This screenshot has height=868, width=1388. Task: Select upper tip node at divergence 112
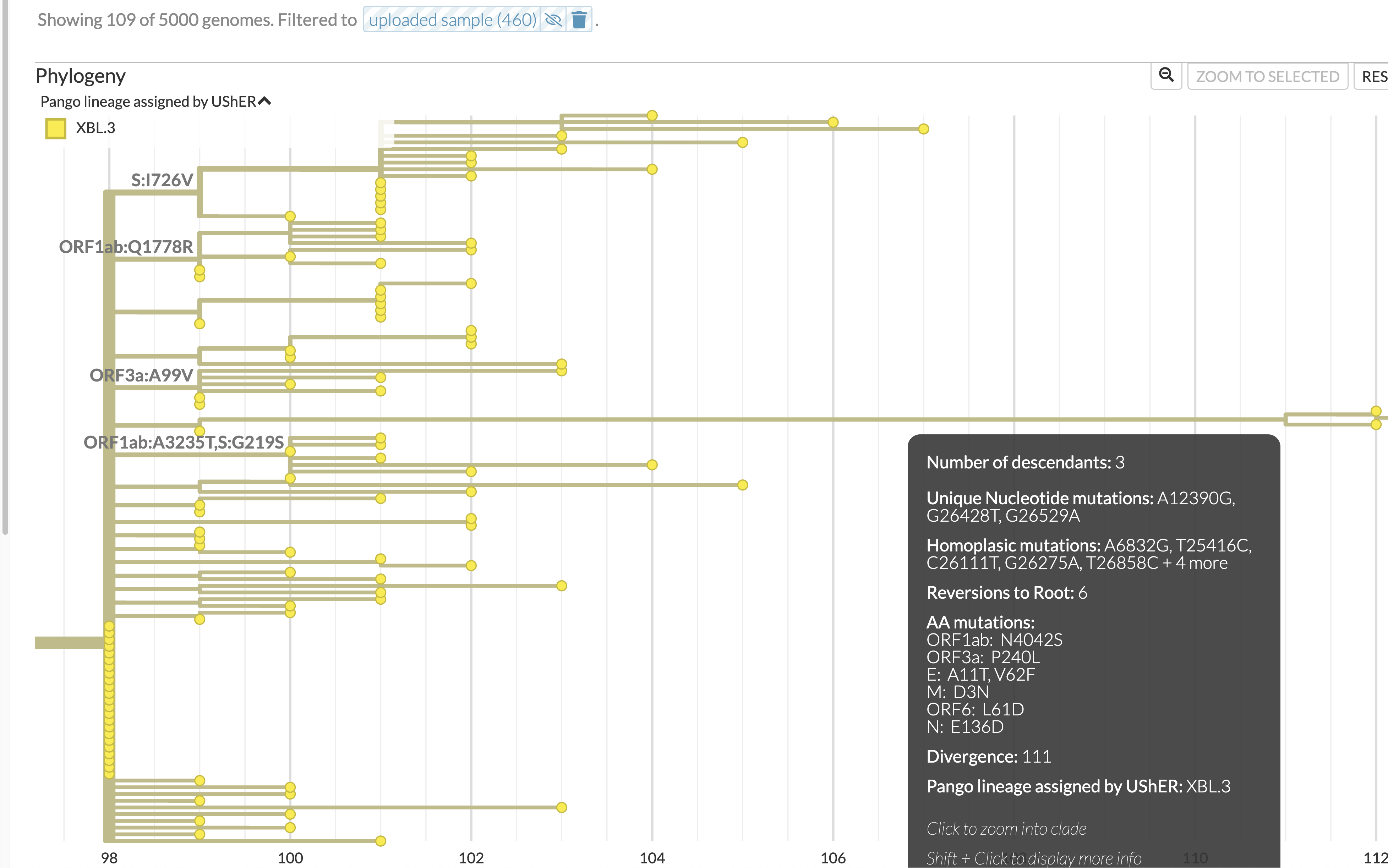(1375, 411)
